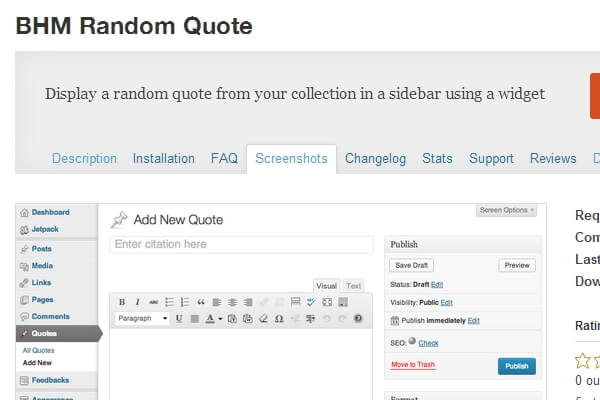Apply the text color button
This screenshot has height=400, width=600.
(x=210, y=318)
